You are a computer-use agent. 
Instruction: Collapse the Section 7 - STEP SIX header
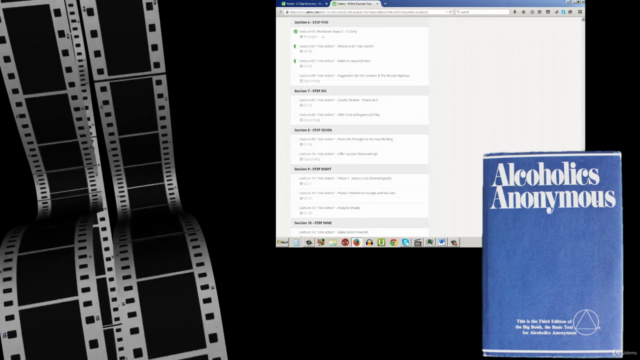pos(360,91)
